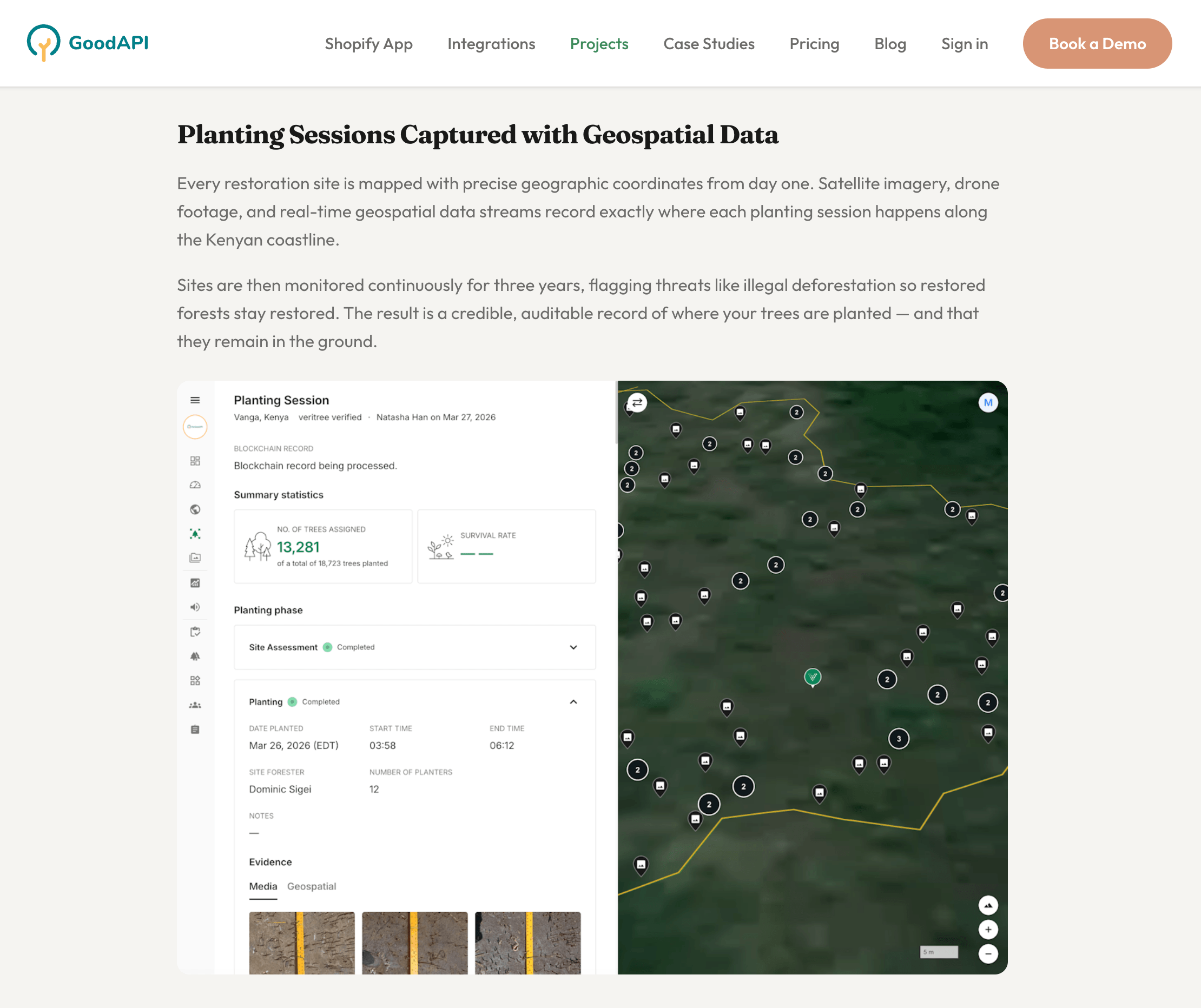Open the image gallery icon in the sidebar
Image resolution: width=1201 pixels, height=1008 pixels.
pos(195,558)
